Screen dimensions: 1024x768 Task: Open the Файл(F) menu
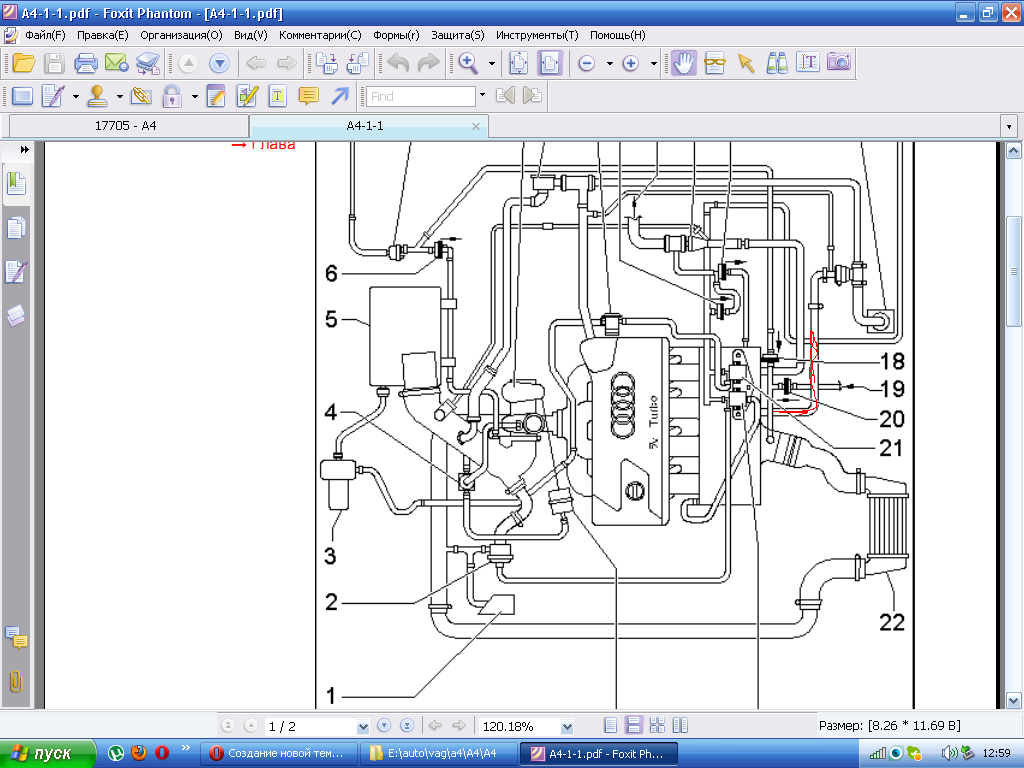tap(45, 35)
